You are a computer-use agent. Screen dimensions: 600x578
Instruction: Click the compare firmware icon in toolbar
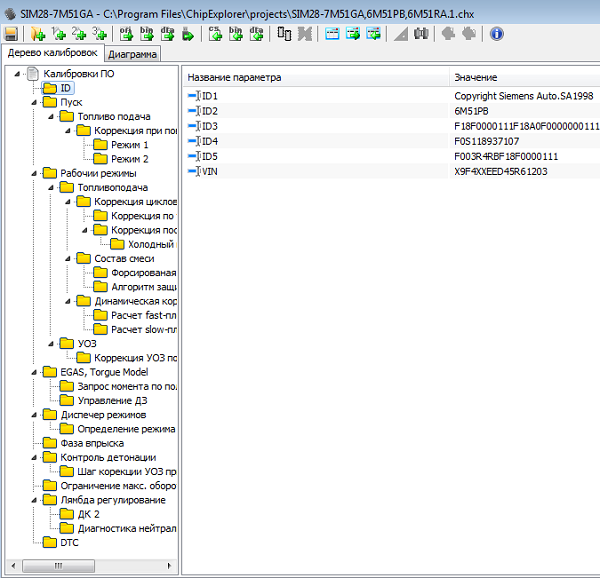(x=283, y=33)
